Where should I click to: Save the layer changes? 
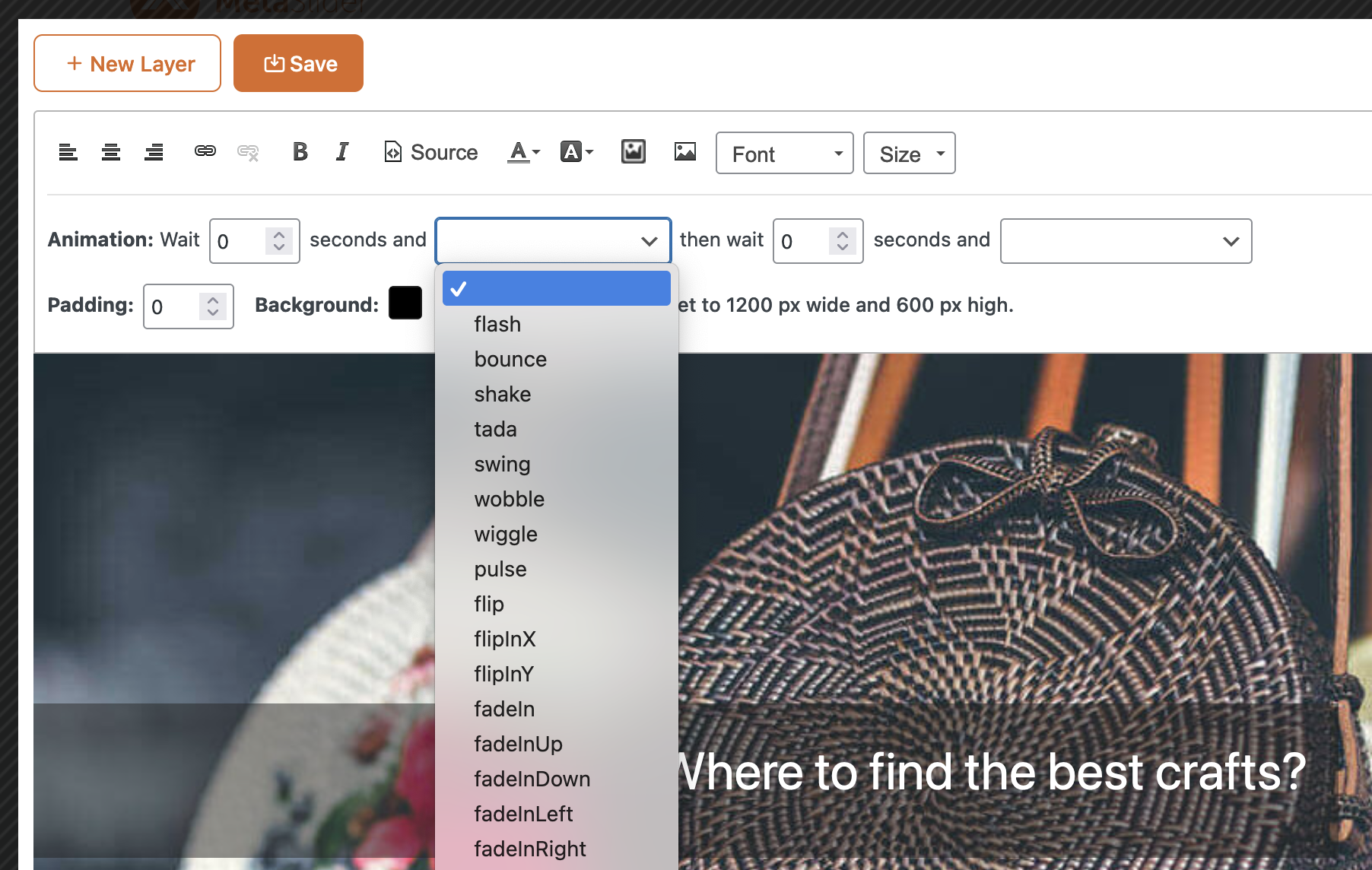coord(298,63)
